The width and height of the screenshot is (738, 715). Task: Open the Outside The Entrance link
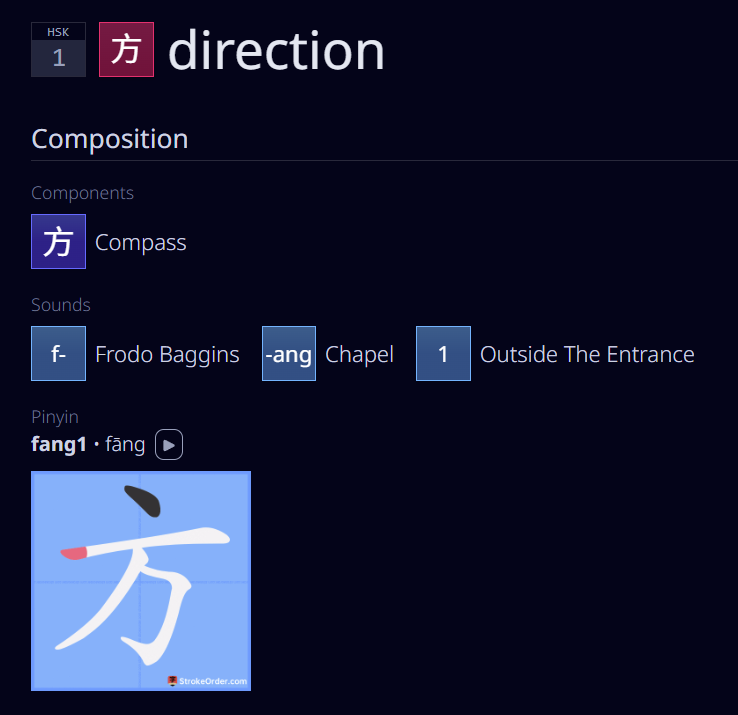click(587, 354)
